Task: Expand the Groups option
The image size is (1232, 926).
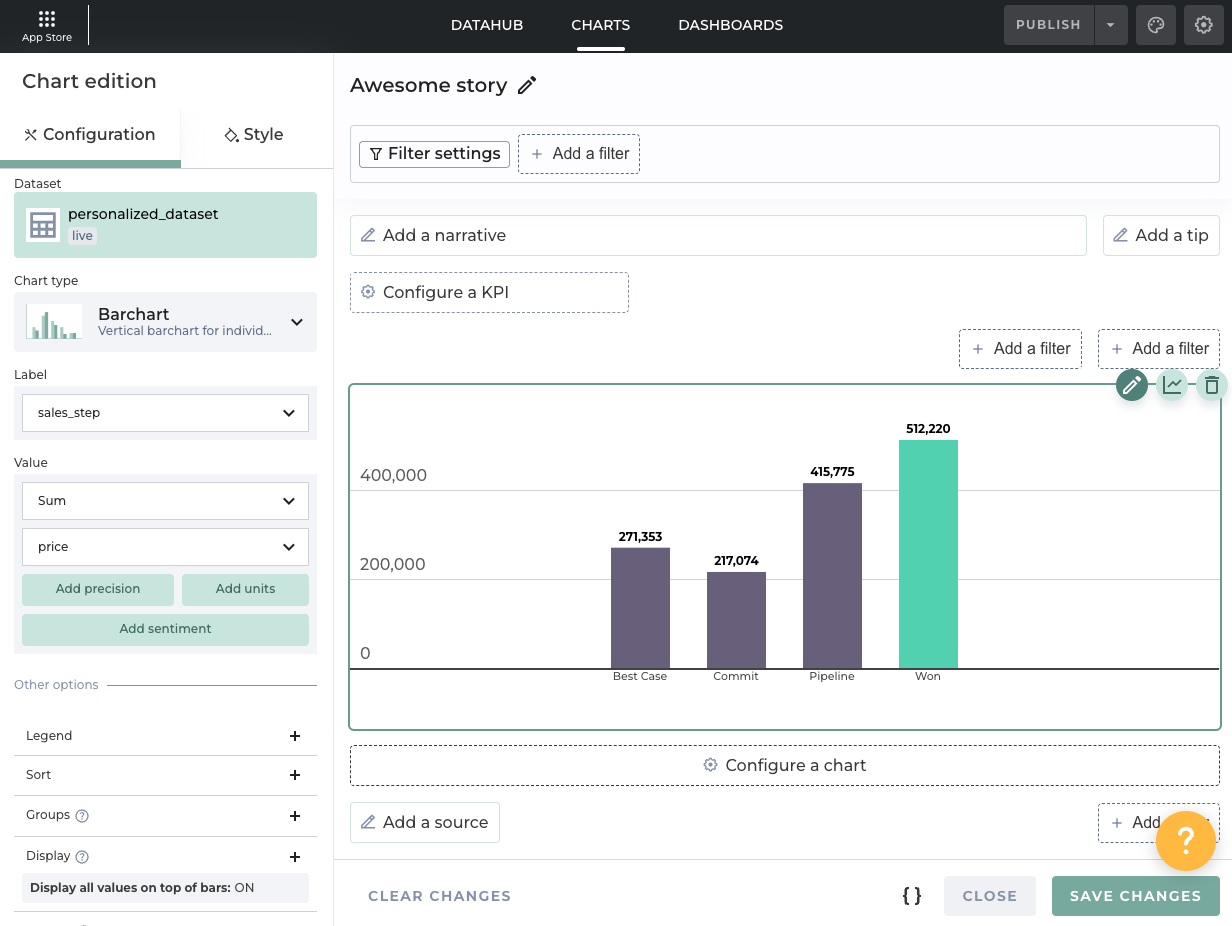Action: point(294,816)
